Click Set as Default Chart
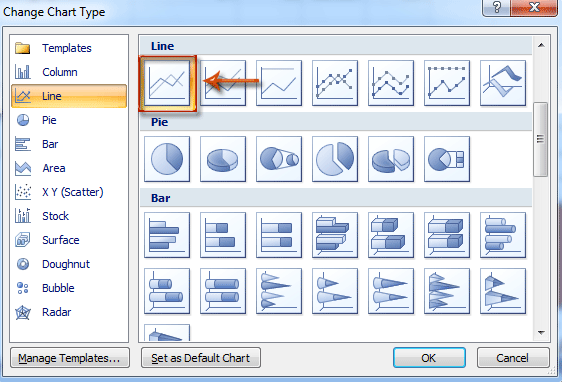The image size is (562, 382). click(201, 358)
